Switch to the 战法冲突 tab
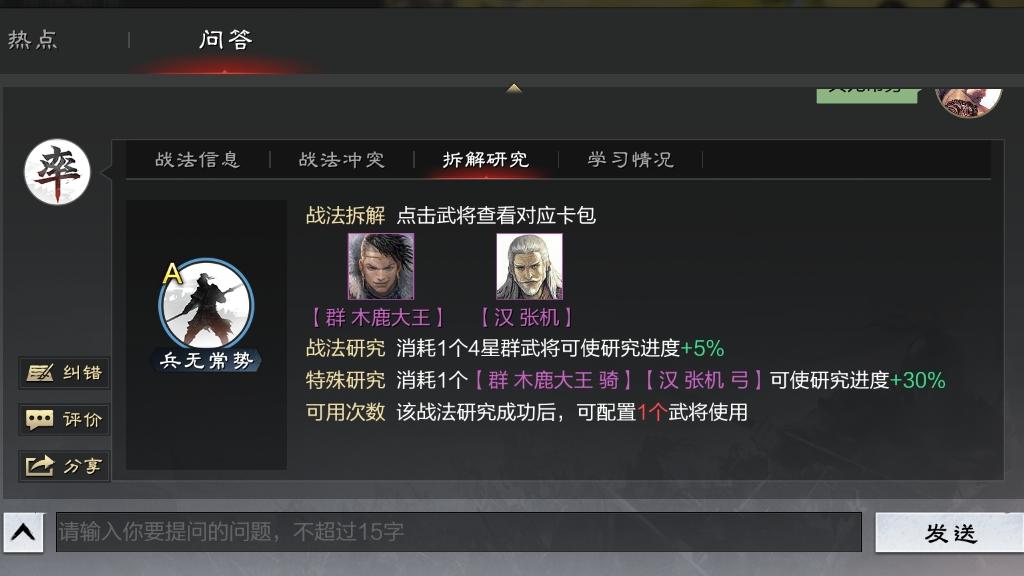The image size is (1024, 576). (x=342, y=159)
